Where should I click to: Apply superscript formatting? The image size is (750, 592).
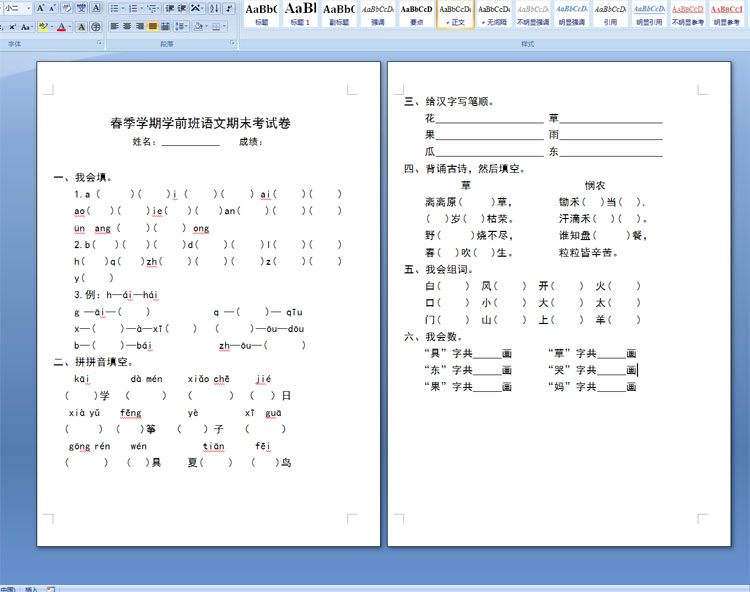[x=12, y=27]
